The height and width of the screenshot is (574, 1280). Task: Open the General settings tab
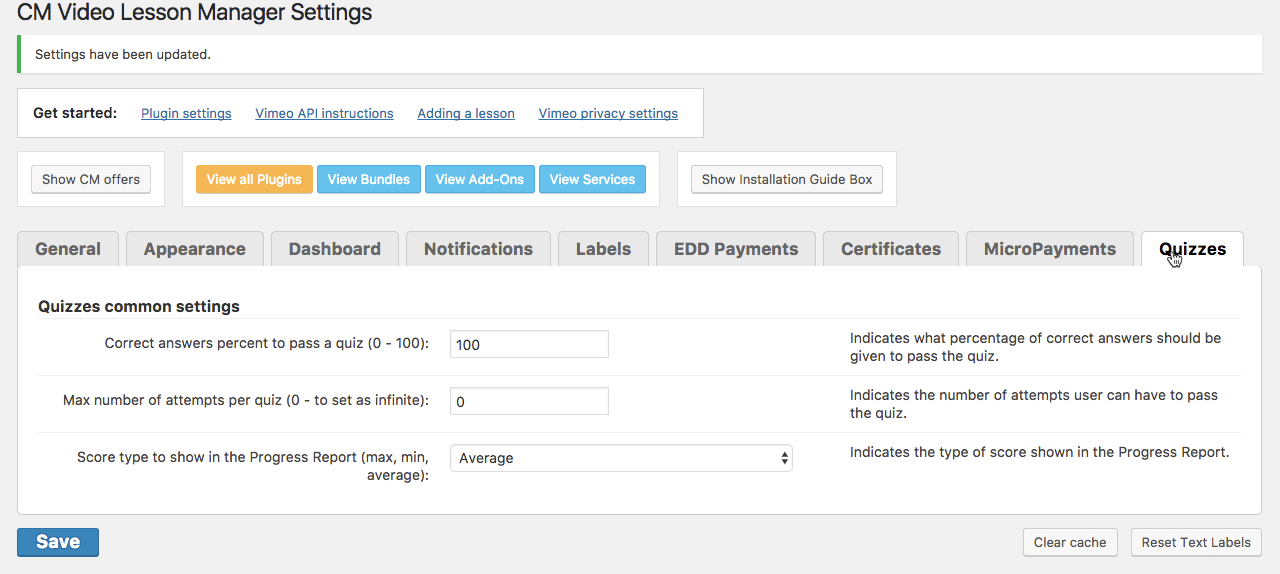pyautogui.click(x=68, y=249)
